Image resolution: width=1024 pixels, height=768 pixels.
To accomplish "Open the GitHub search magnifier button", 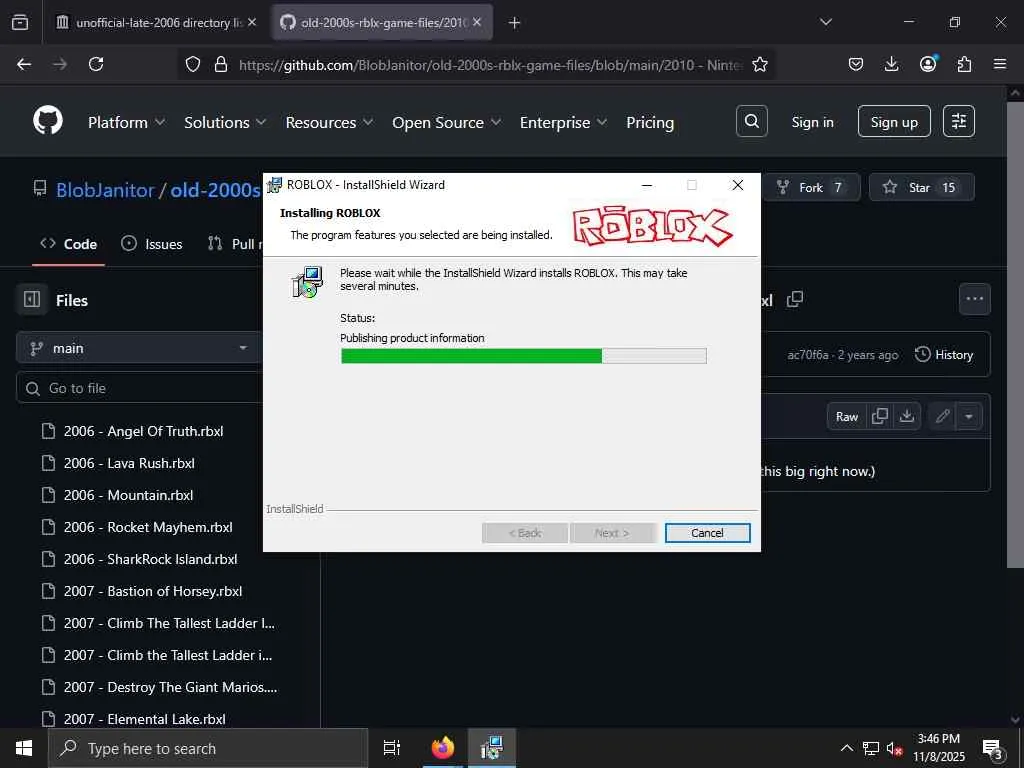I will coord(752,121).
